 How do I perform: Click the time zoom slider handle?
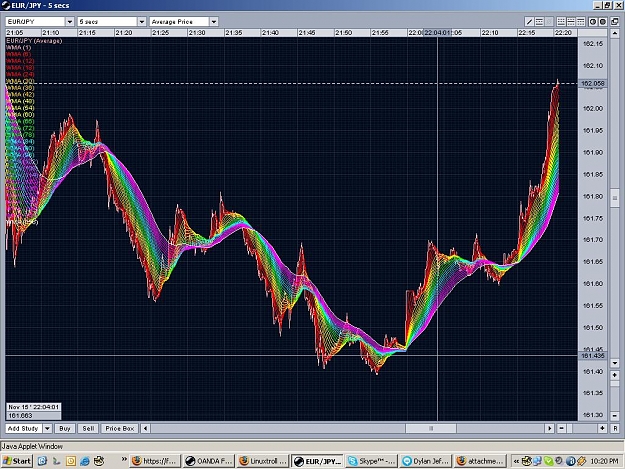point(570,428)
